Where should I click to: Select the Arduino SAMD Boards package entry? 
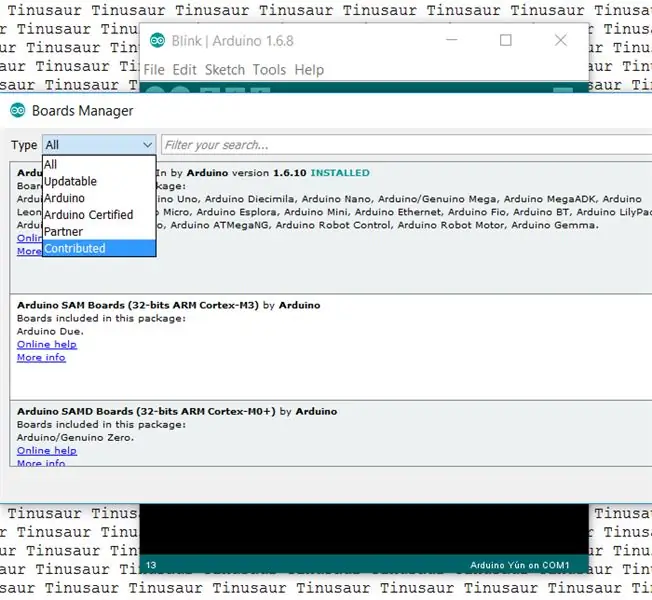(x=331, y=433)
